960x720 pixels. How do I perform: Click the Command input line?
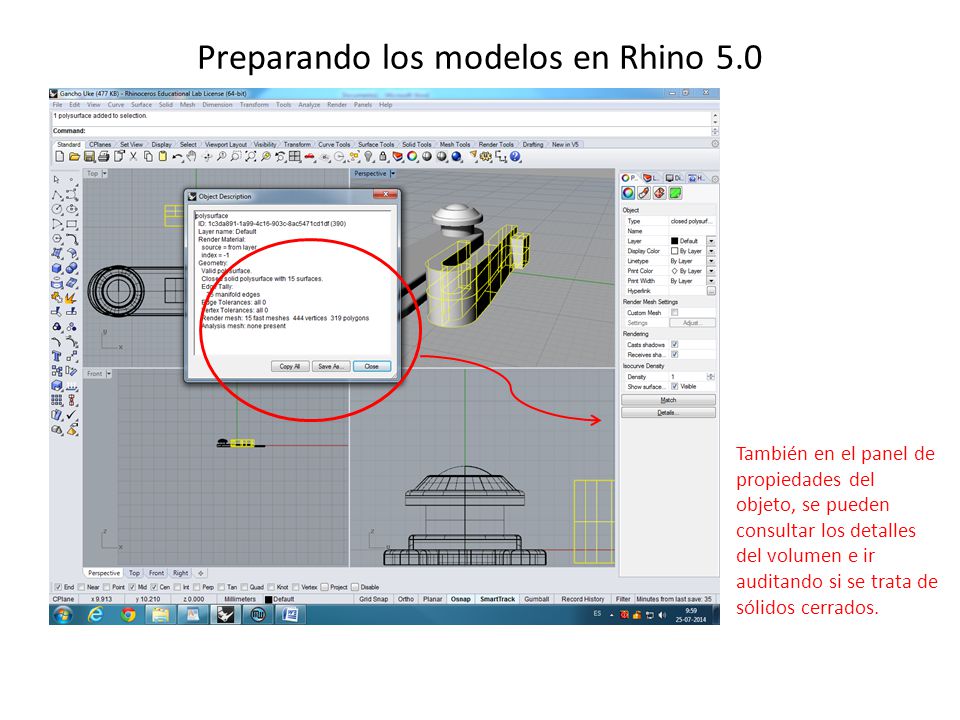pos(383,130)
